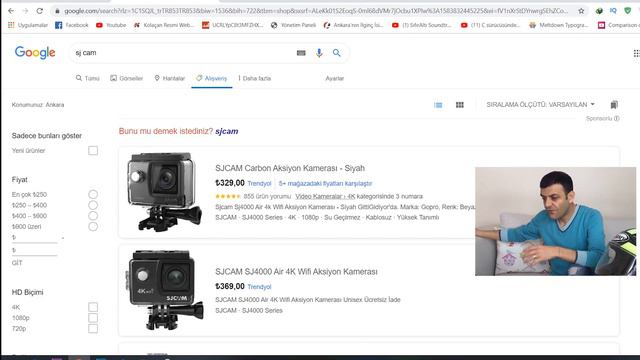Switch to list view of results
Screen dimensions: 640x360
[x=438, y=105]
